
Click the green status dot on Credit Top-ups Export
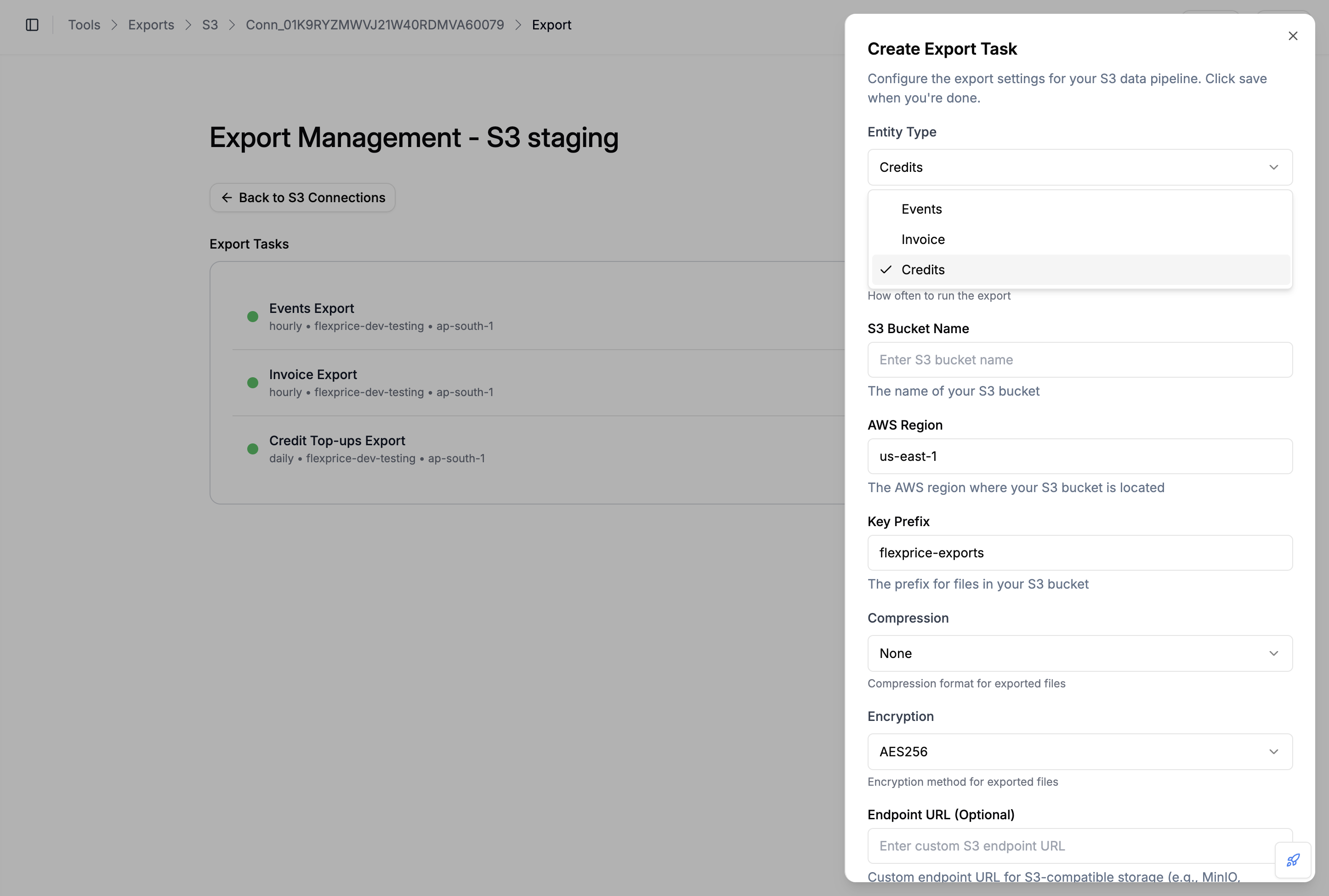point(252,449)
